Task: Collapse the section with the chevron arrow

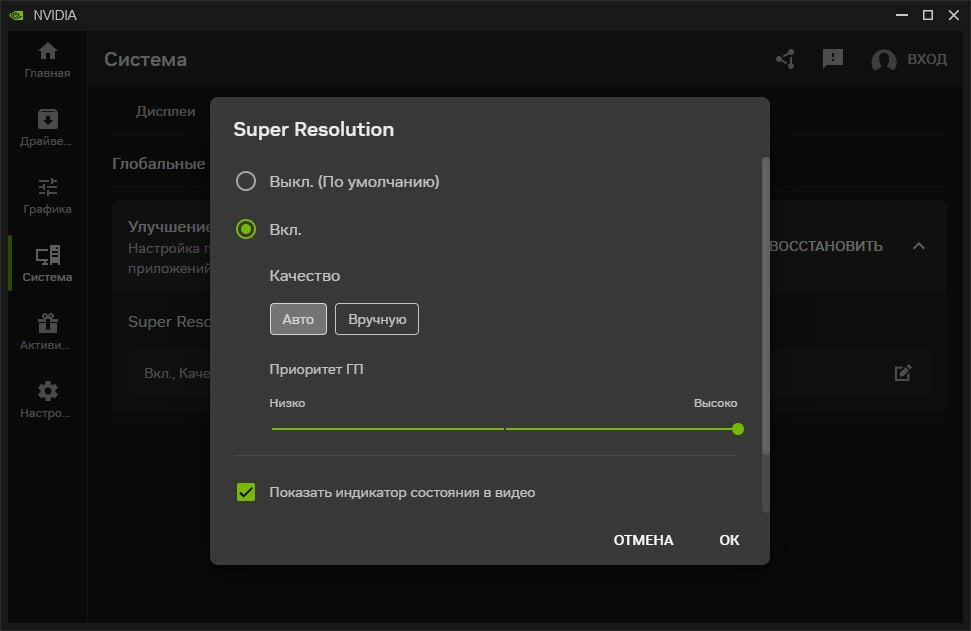Action: click(918, 246)
